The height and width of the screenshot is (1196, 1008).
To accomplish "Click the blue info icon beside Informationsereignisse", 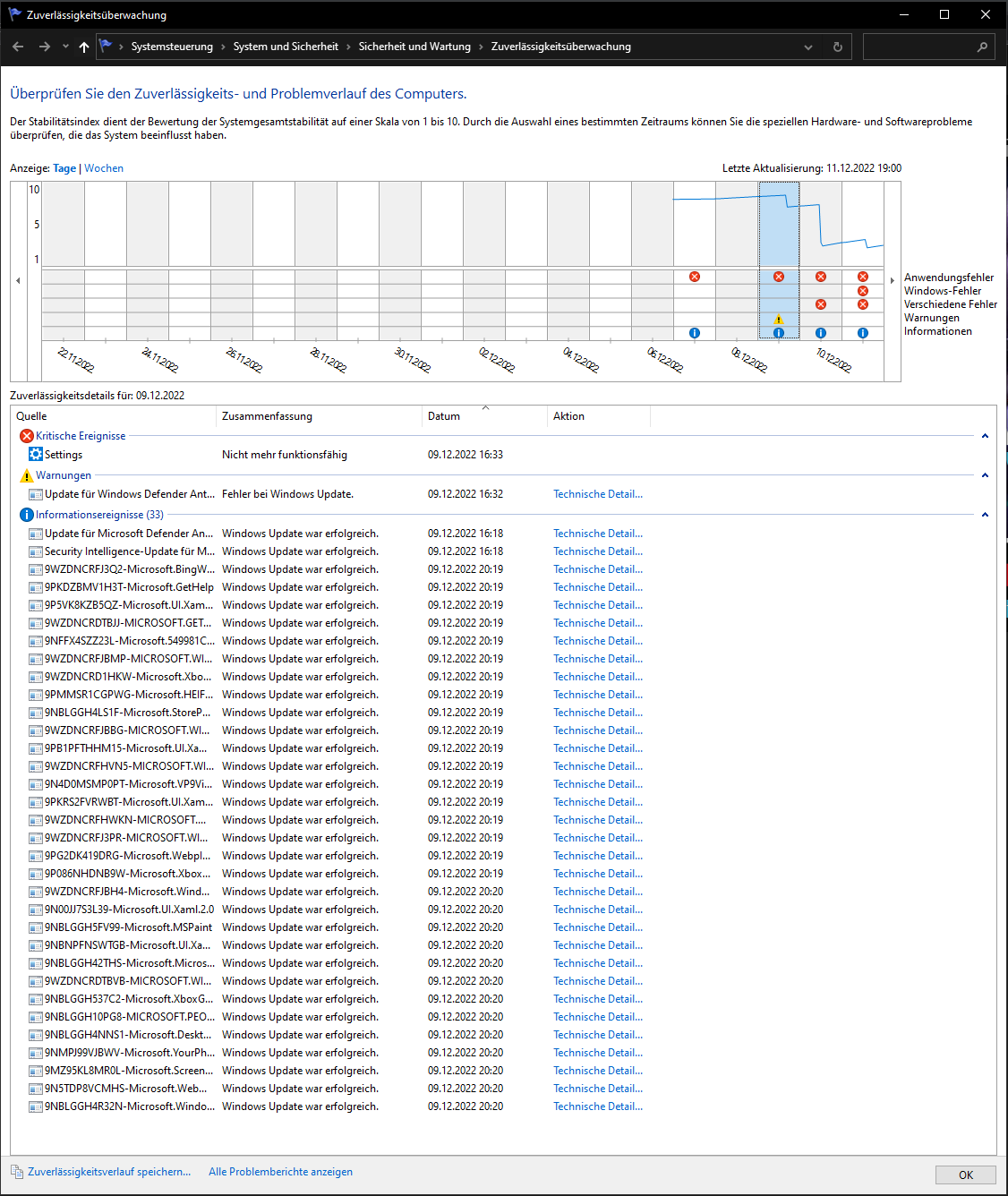I will 27,515.
